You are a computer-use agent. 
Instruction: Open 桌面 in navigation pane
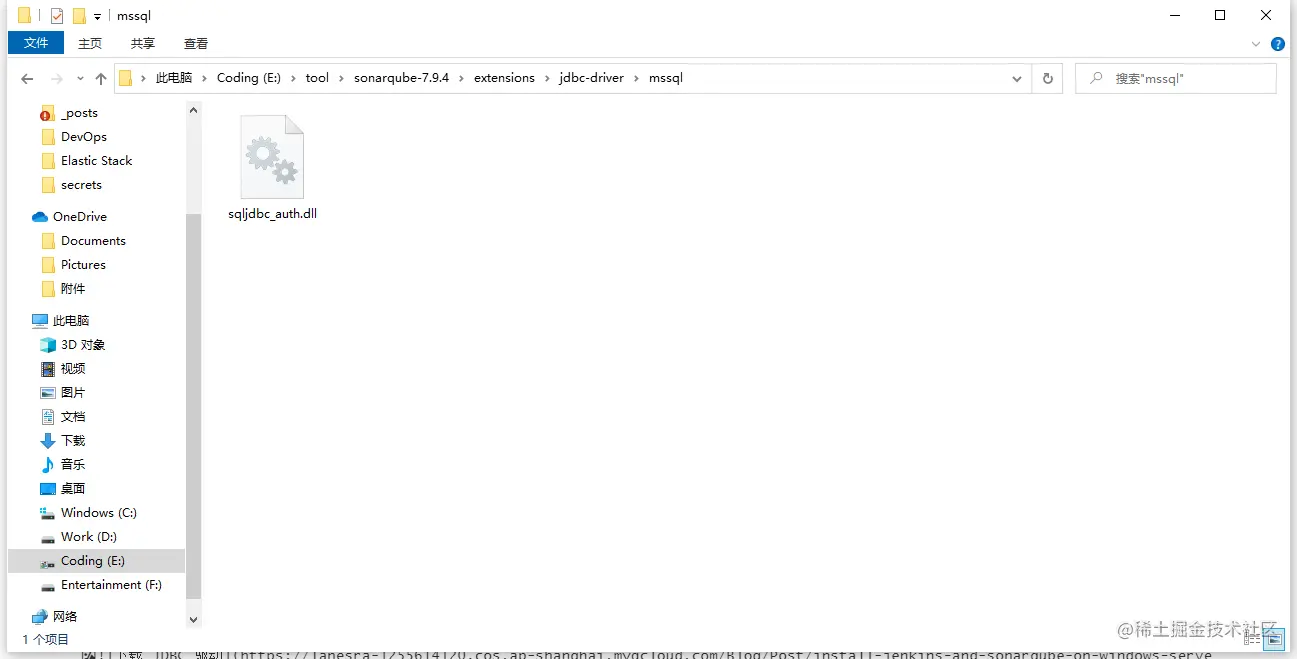click(x=73, y=489)
